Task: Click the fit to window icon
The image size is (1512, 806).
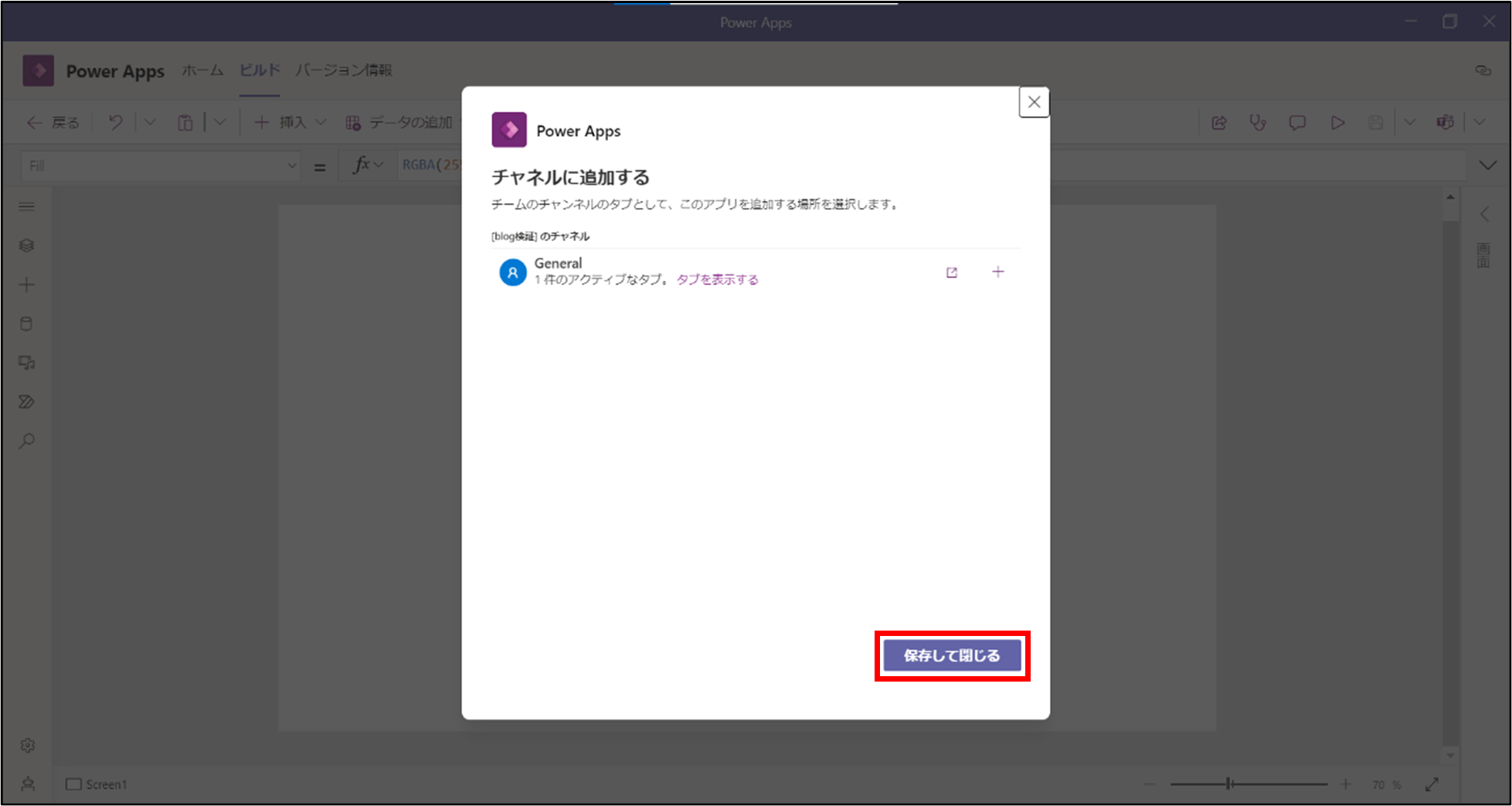Action: coord(1432,784)
